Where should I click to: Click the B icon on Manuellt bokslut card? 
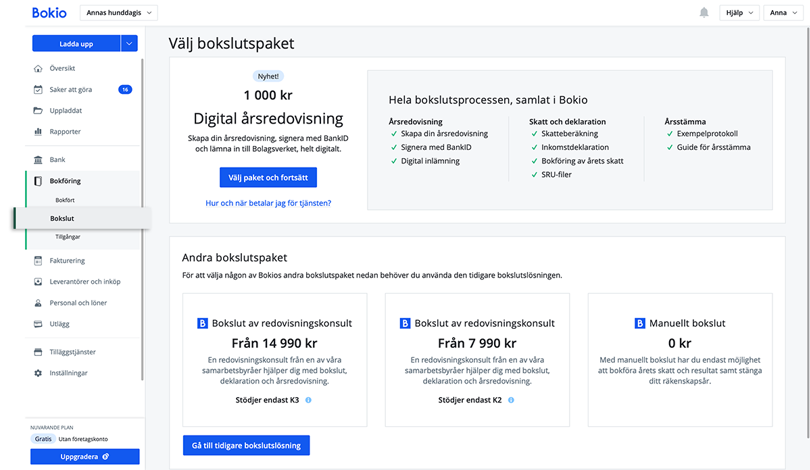click(x=640, y=323)
